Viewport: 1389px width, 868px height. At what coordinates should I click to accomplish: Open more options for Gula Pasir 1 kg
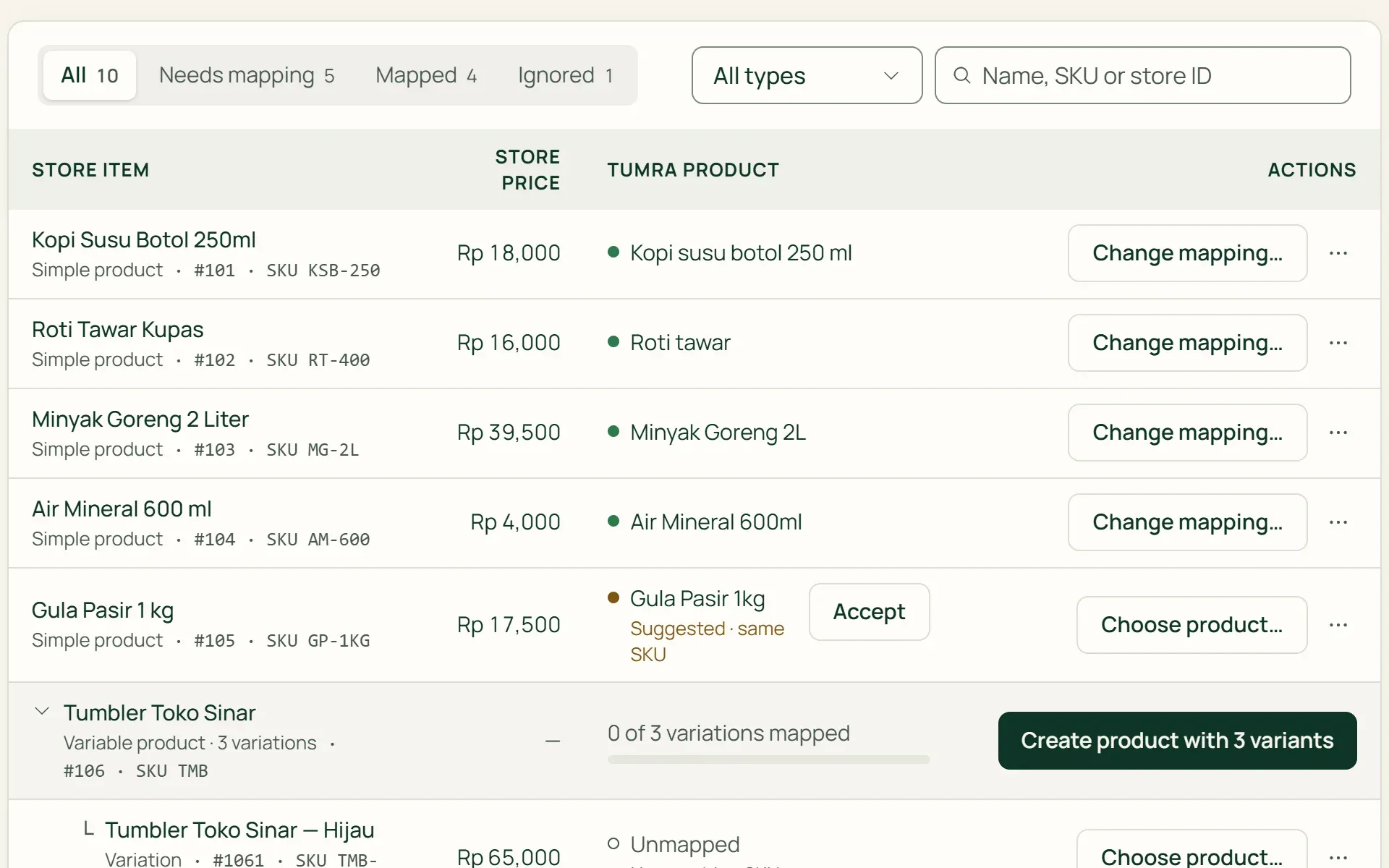coord(1338,625)
